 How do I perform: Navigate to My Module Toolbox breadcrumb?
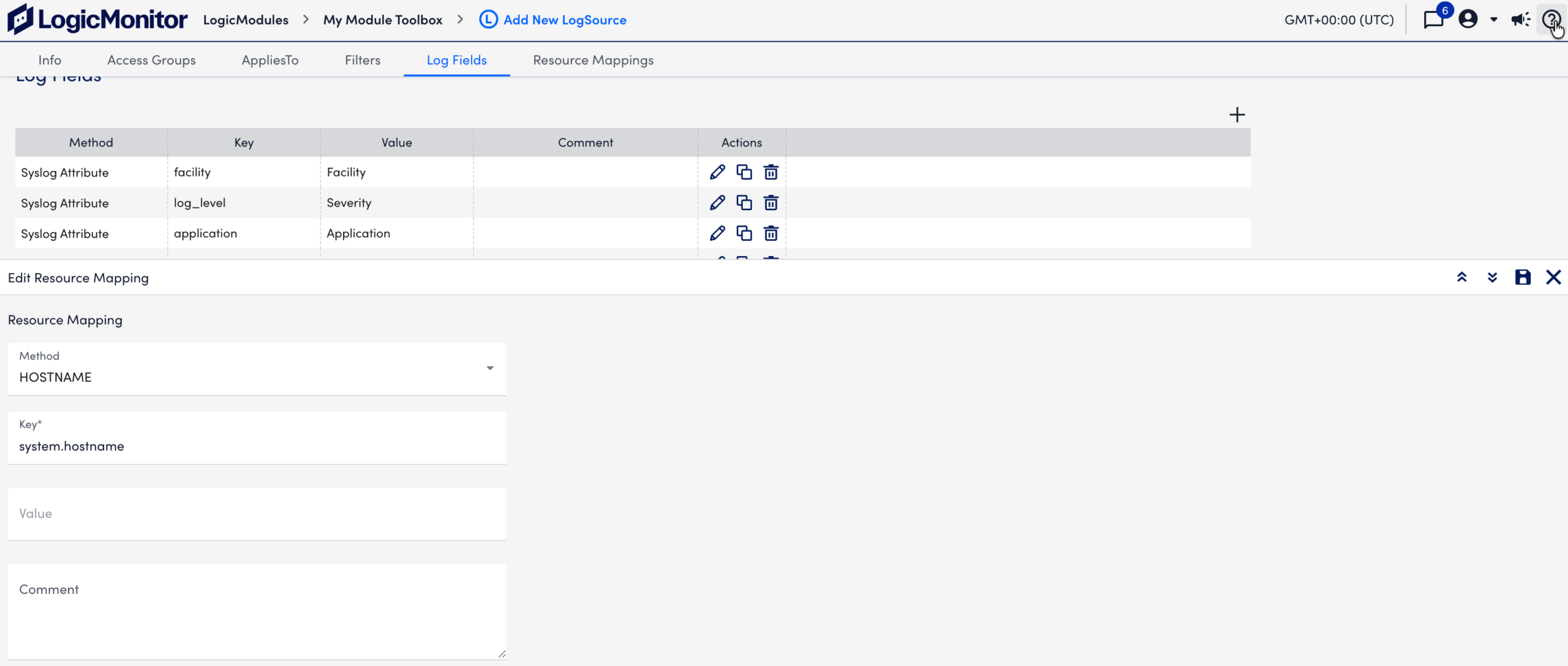coord(382,19)
